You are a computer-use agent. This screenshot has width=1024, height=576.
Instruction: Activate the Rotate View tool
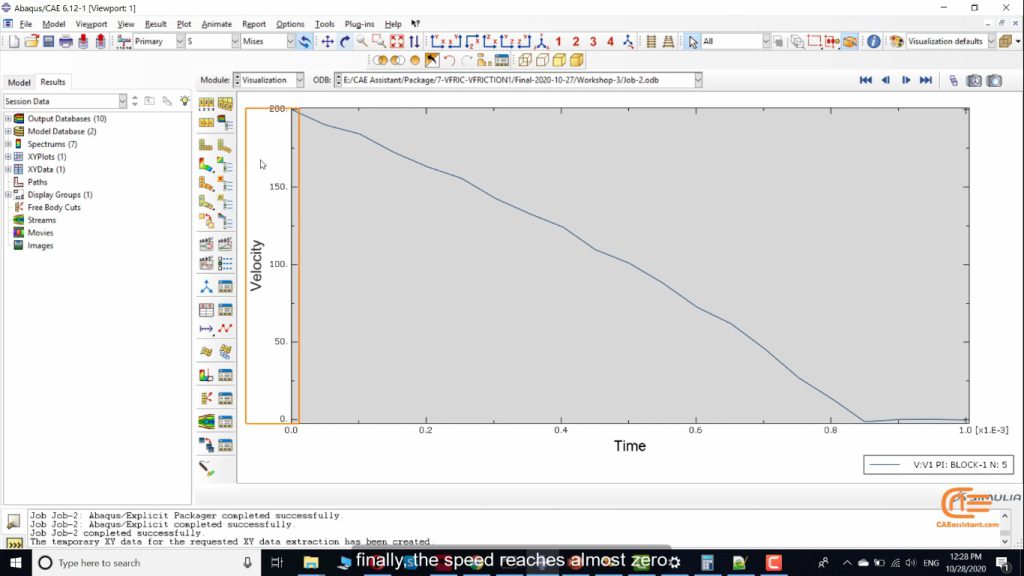(345, 42)
